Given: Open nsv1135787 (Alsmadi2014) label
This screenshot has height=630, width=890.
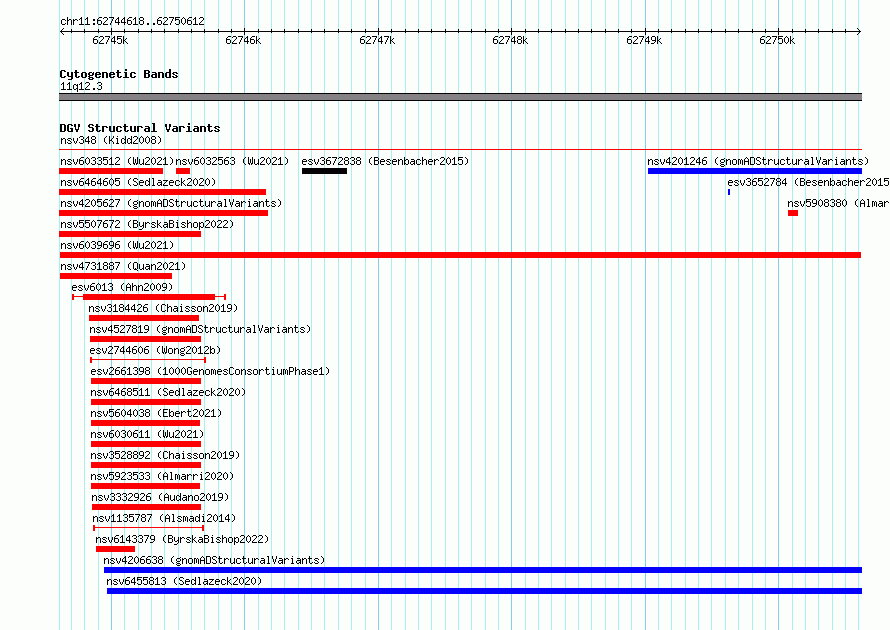Looking at the screenshot, I should coord(164,518).
